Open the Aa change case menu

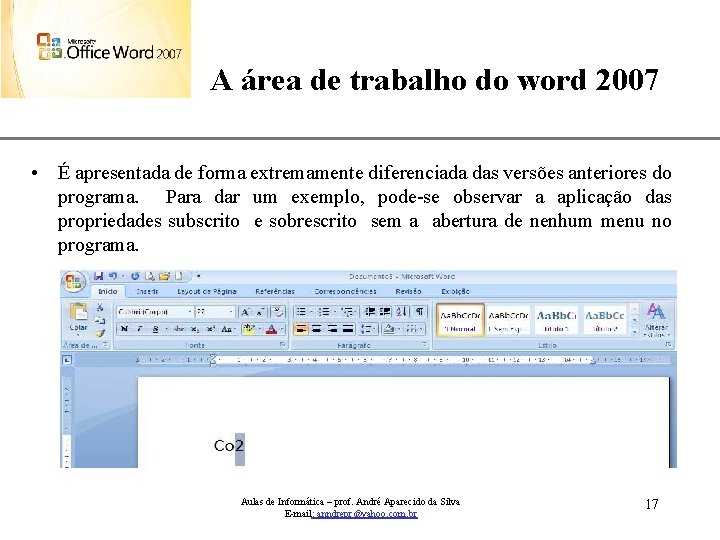coord(227,329)
